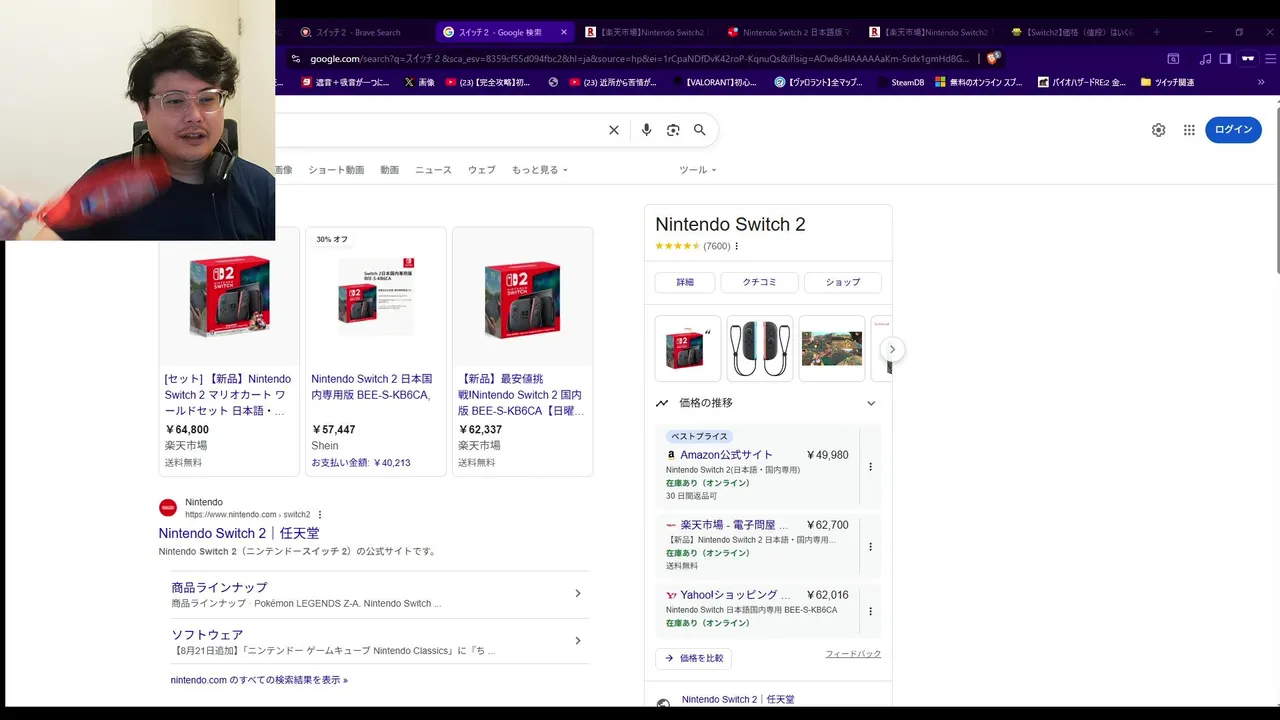Open Google Lens image search icon

pyautogui.click(x=673, y=130)
